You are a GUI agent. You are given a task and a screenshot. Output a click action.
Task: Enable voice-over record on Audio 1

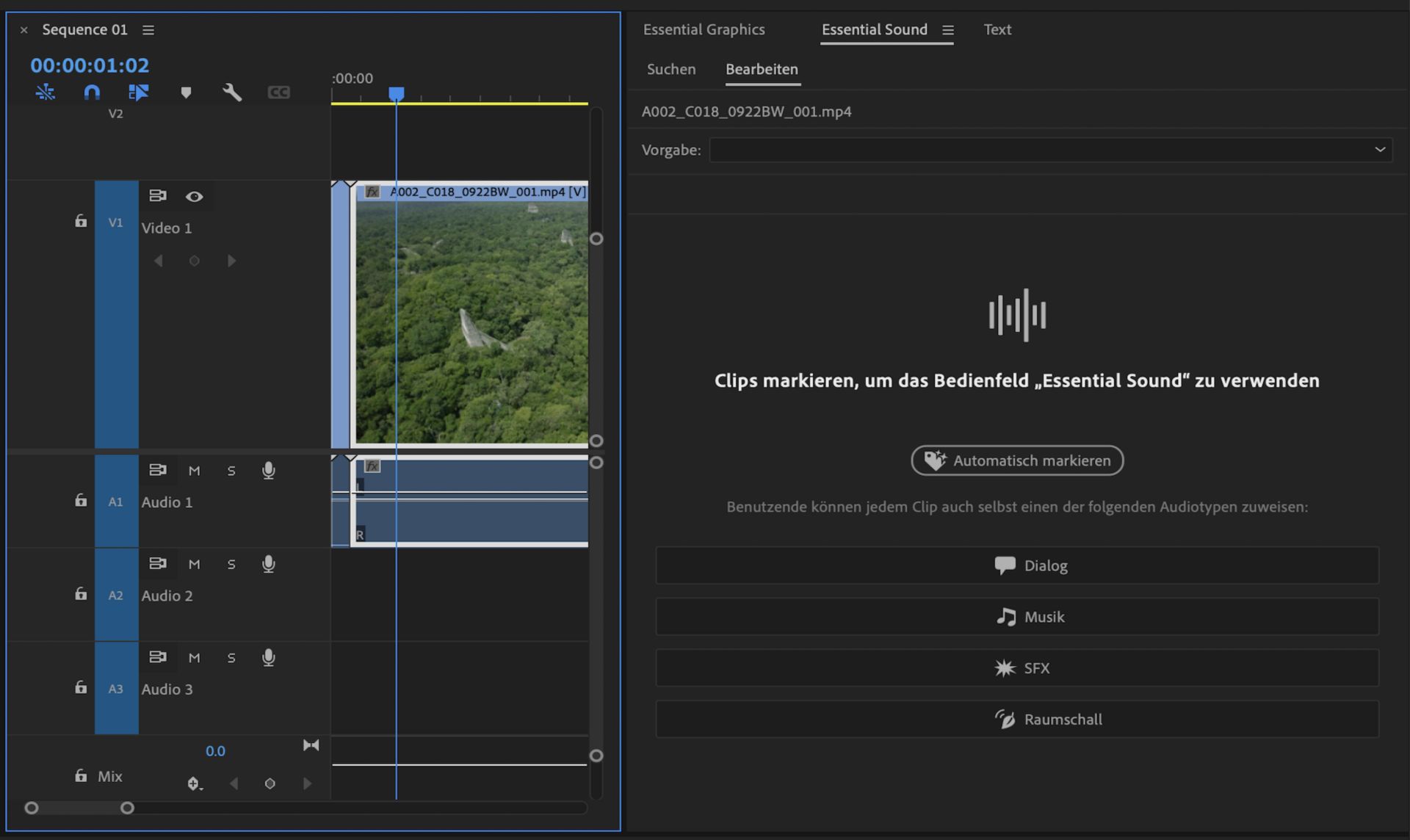coord(269,471)
